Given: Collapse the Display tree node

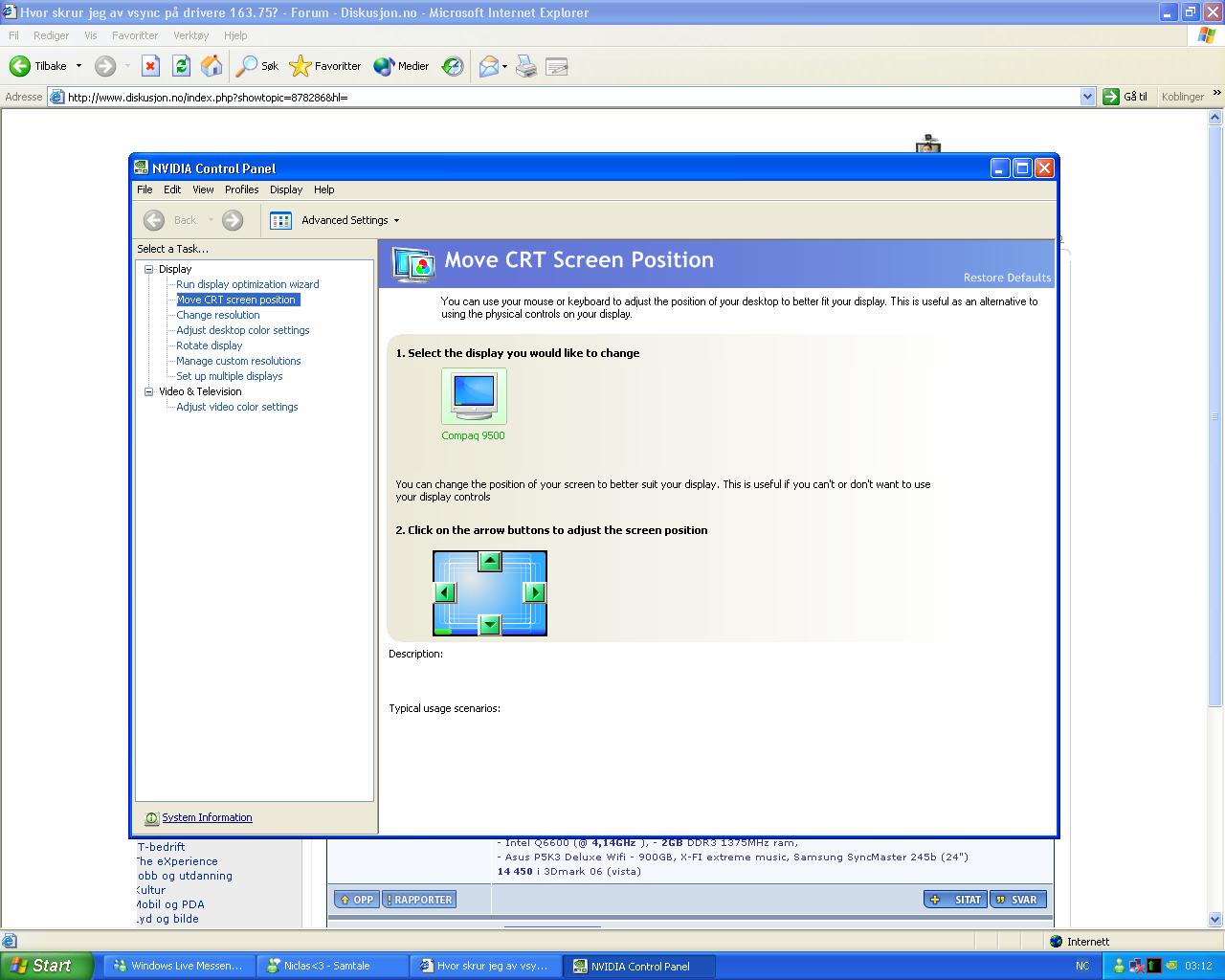Looking at the screenshot, I should click(149, 270).
